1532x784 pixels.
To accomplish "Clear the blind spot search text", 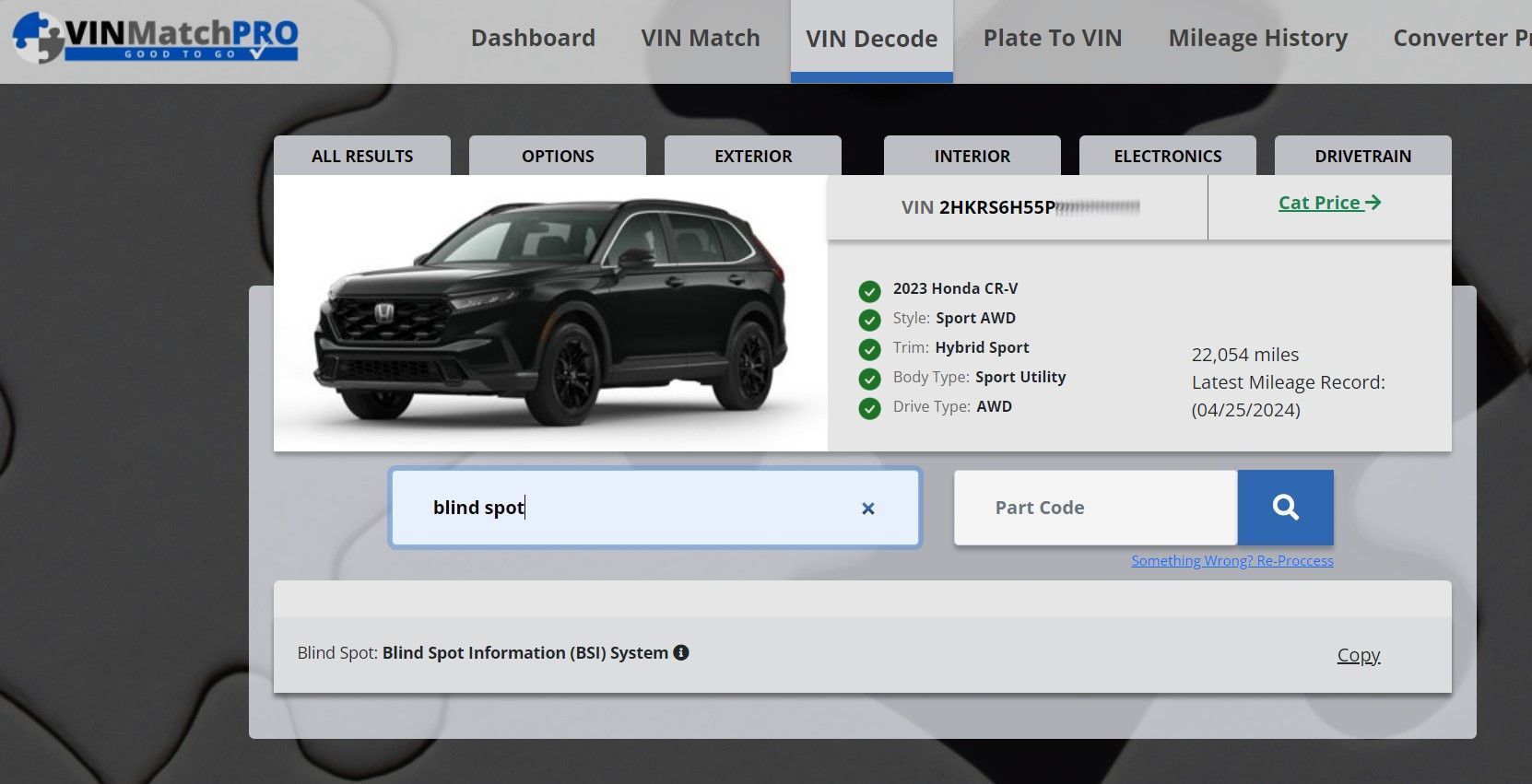I will click(867, 509).
